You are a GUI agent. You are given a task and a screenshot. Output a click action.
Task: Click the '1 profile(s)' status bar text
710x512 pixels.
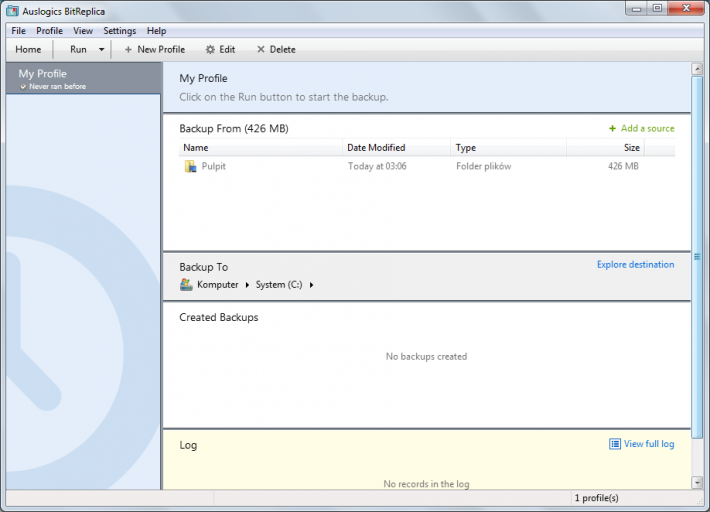(596, 498)
